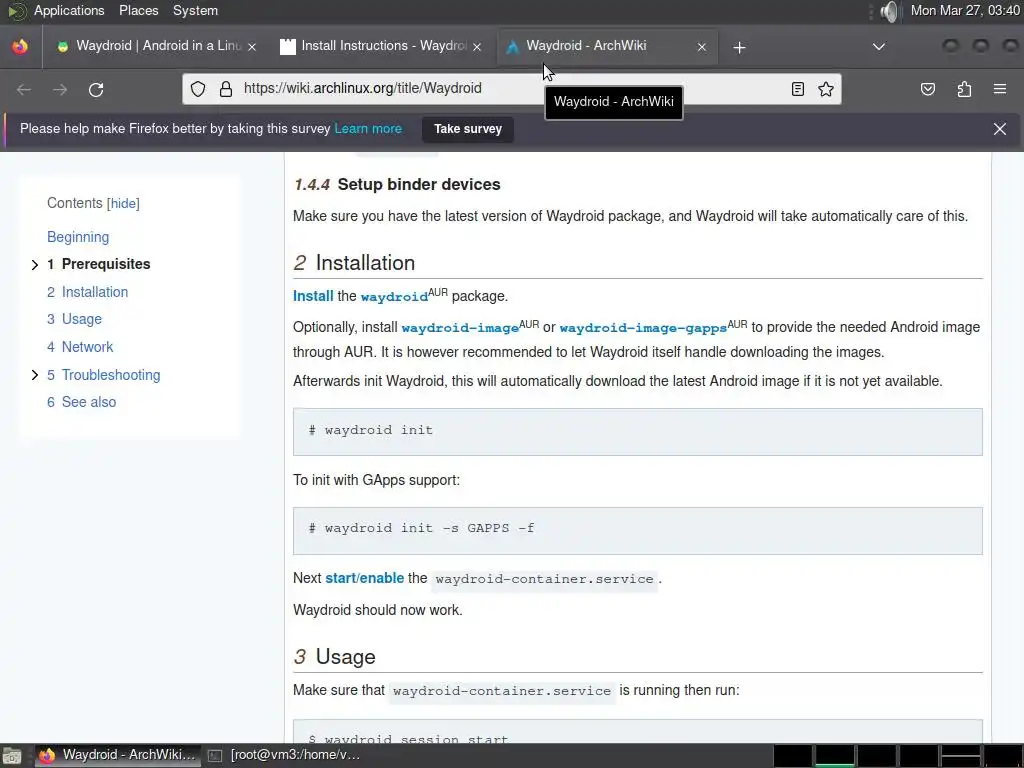Expand the Troubleshooting section in contents

[x=35, y=375]
